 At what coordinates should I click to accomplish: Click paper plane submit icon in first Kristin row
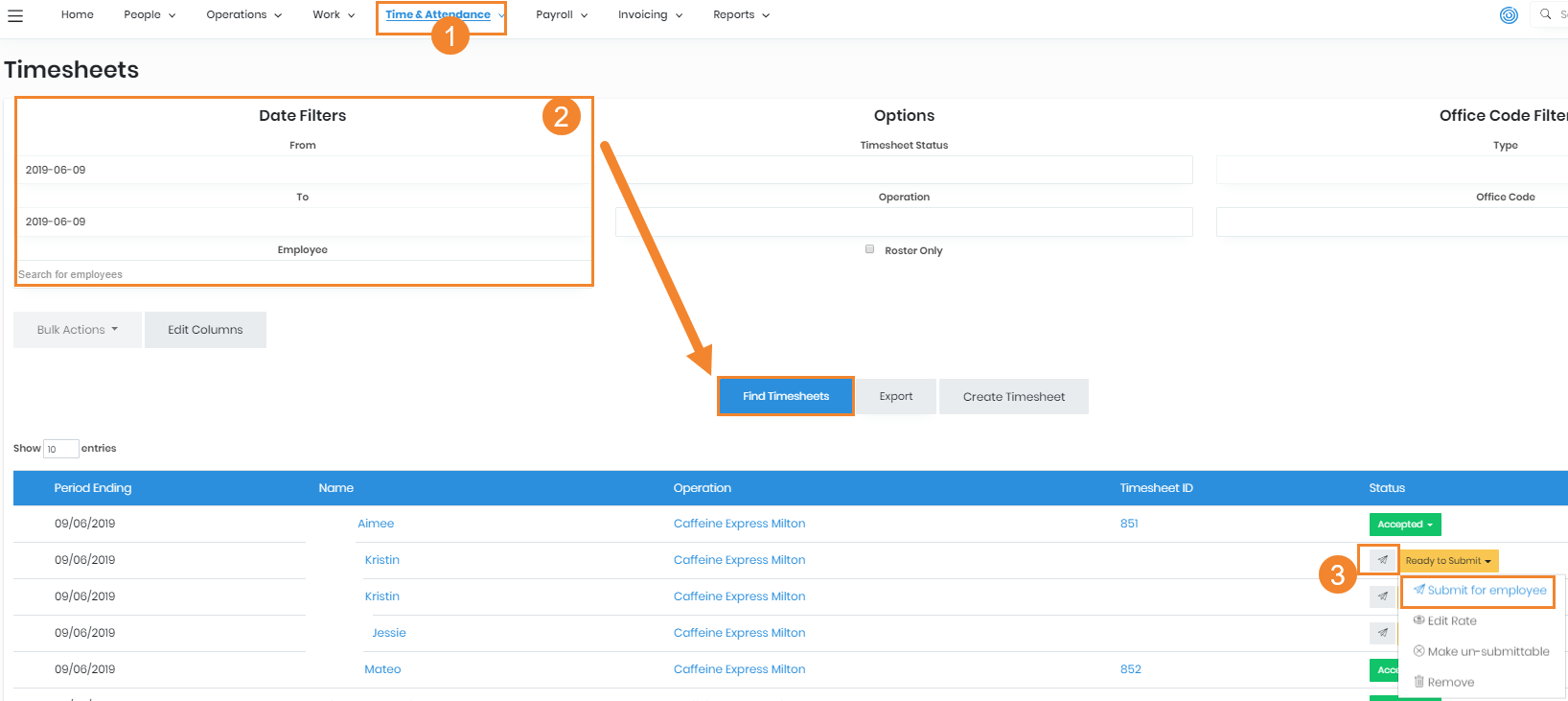pos(1382,560)
